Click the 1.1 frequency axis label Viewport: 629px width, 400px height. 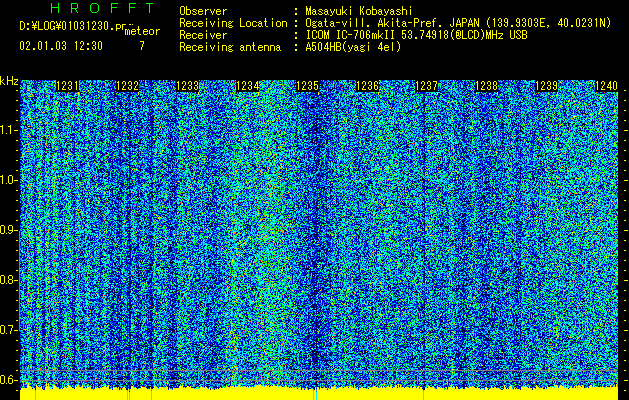(8, 130)
